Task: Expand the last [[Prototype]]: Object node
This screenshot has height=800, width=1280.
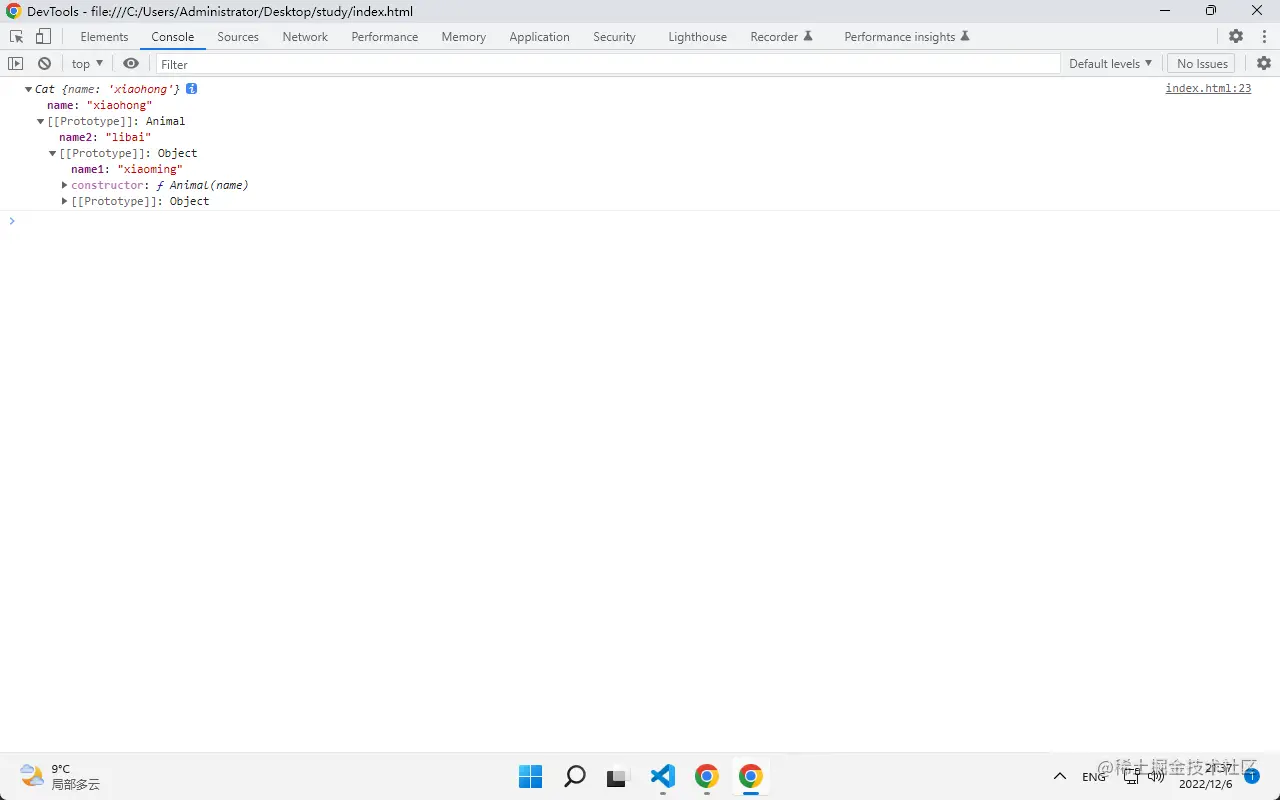Action: [x=65, y=201]
